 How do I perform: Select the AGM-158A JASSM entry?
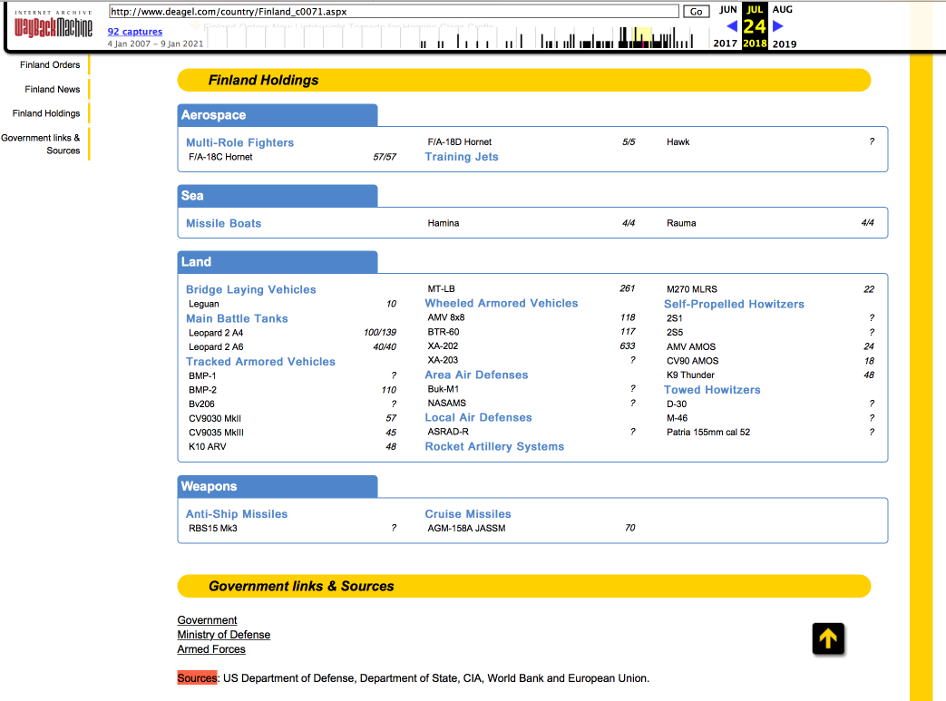point(466,528)
